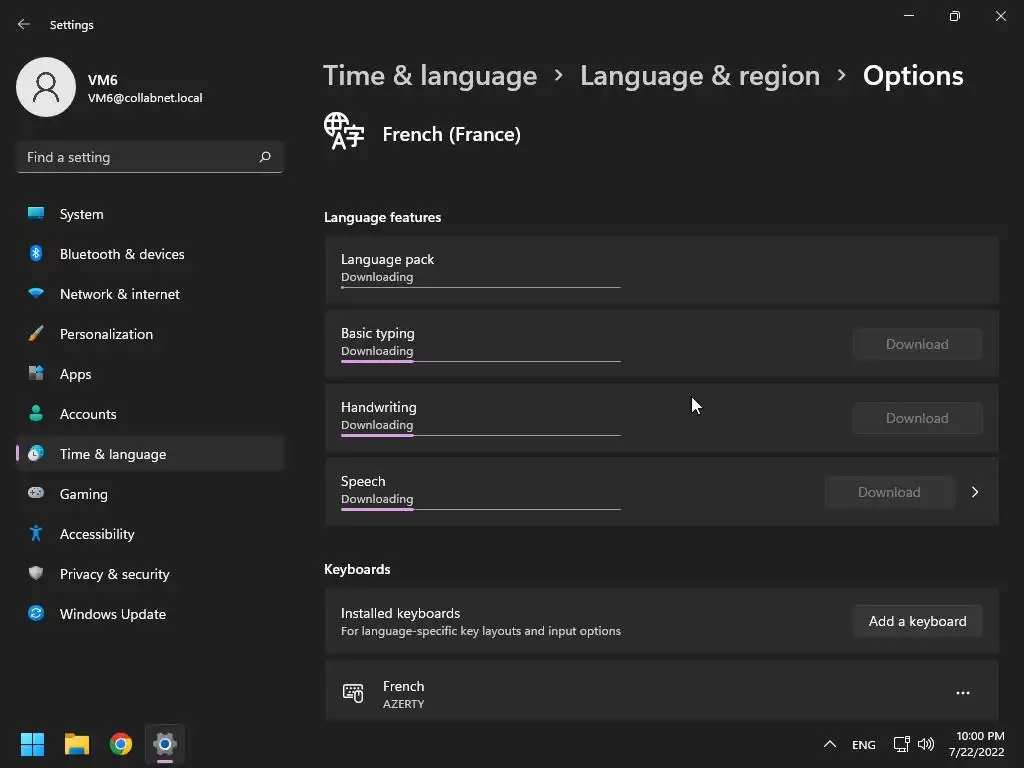1024x768 pixels.
Task: Open Bluetooth & devices settings
Action: (x=122, y=254)
